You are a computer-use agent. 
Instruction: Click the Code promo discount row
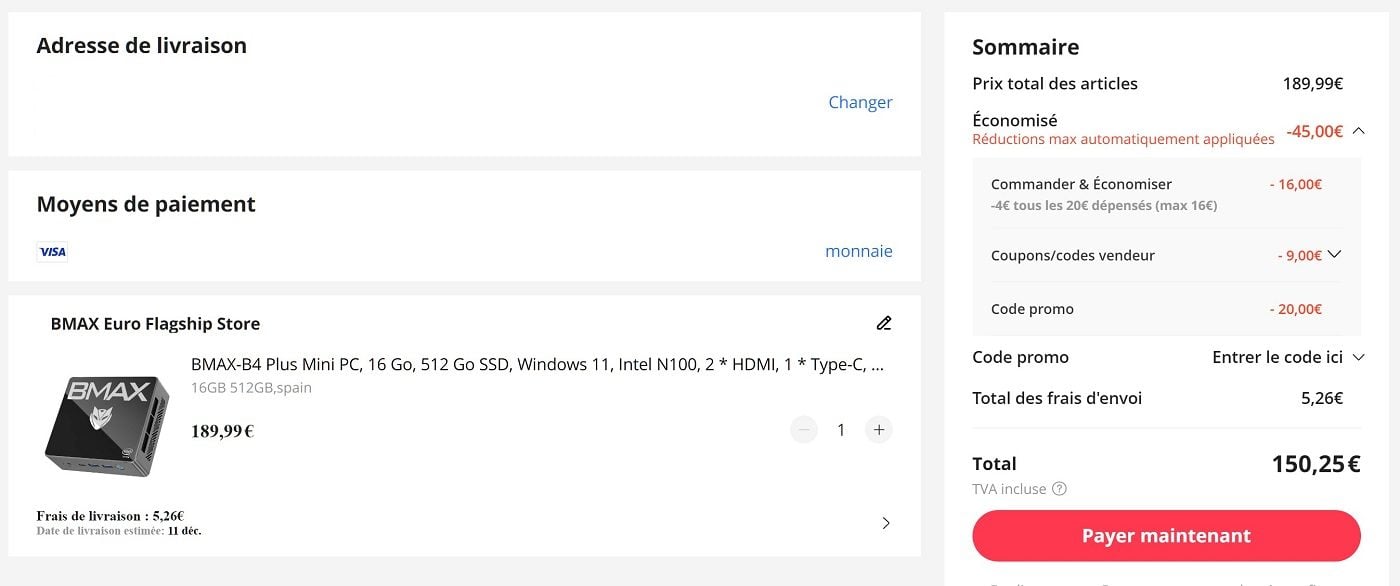[x=1166, y=309]
